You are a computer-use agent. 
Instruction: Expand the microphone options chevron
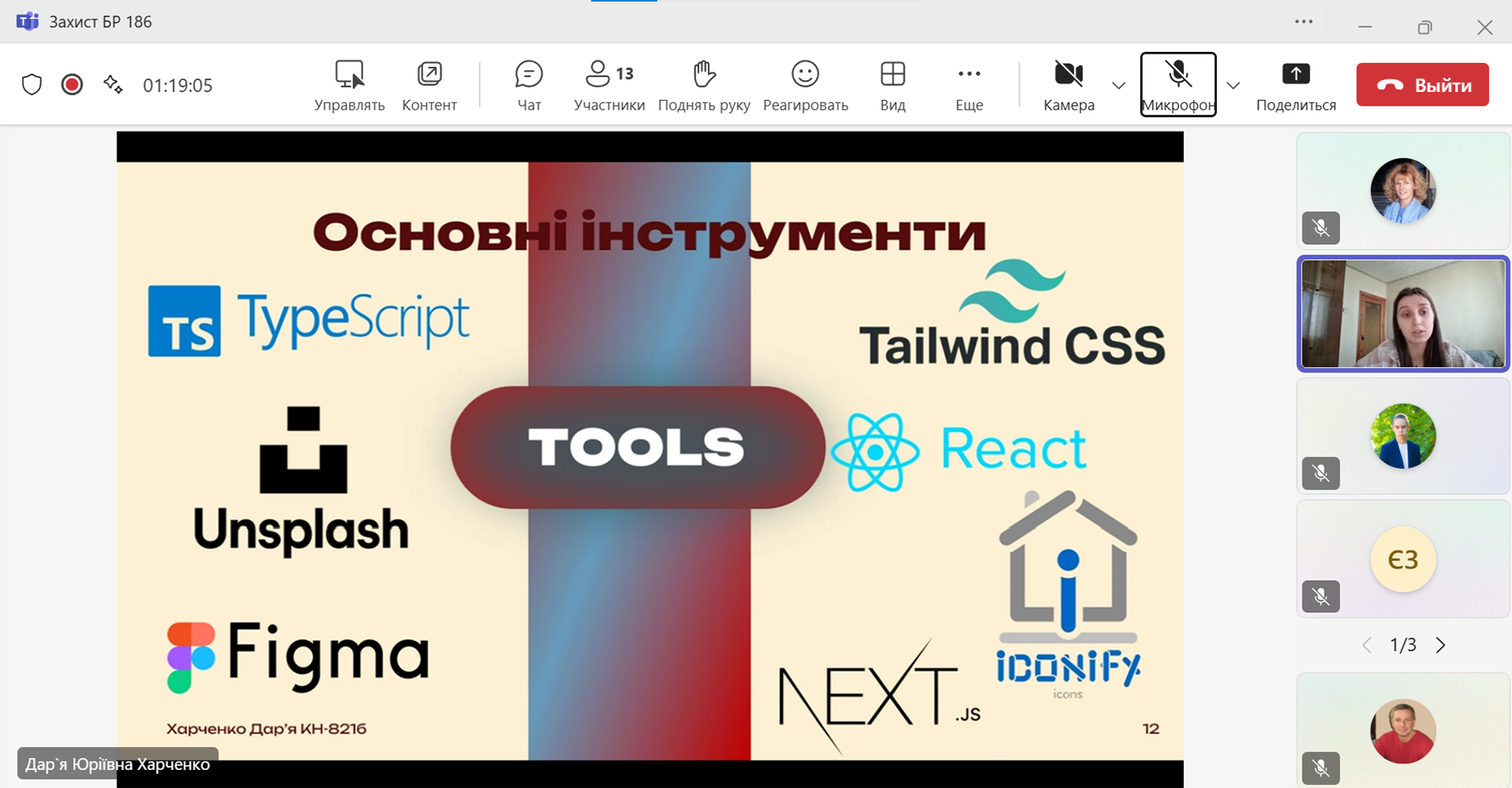coord(1233,85)
